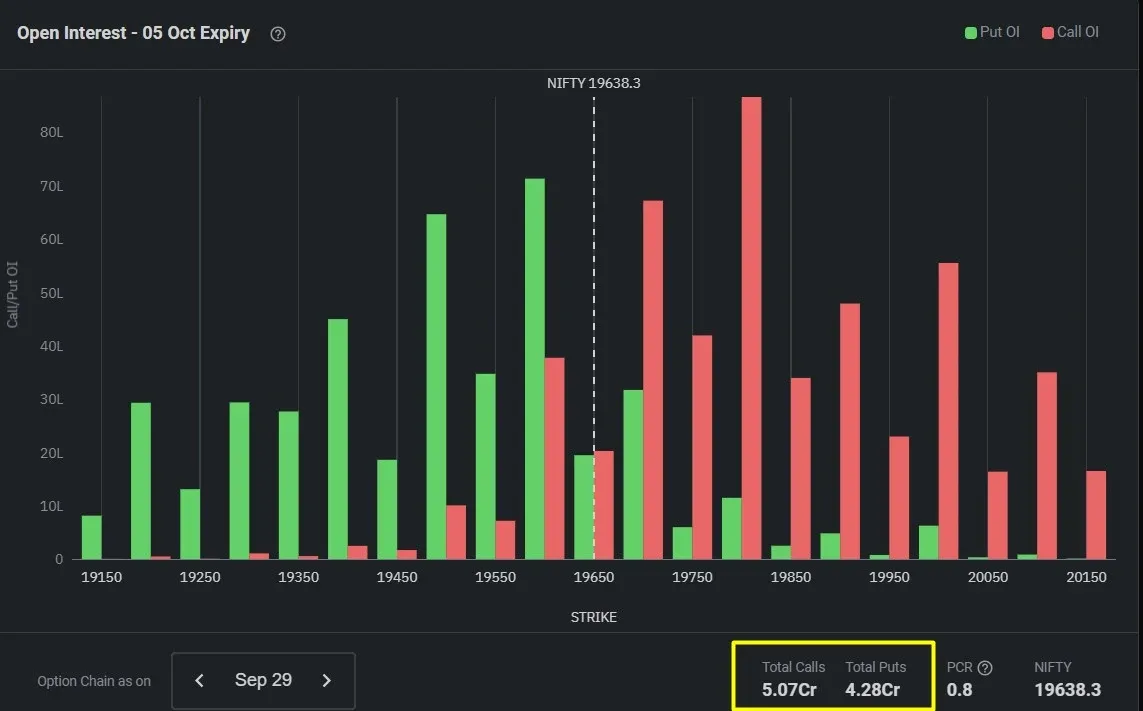Open the help icon beside Open Interest title

point(278,34)
